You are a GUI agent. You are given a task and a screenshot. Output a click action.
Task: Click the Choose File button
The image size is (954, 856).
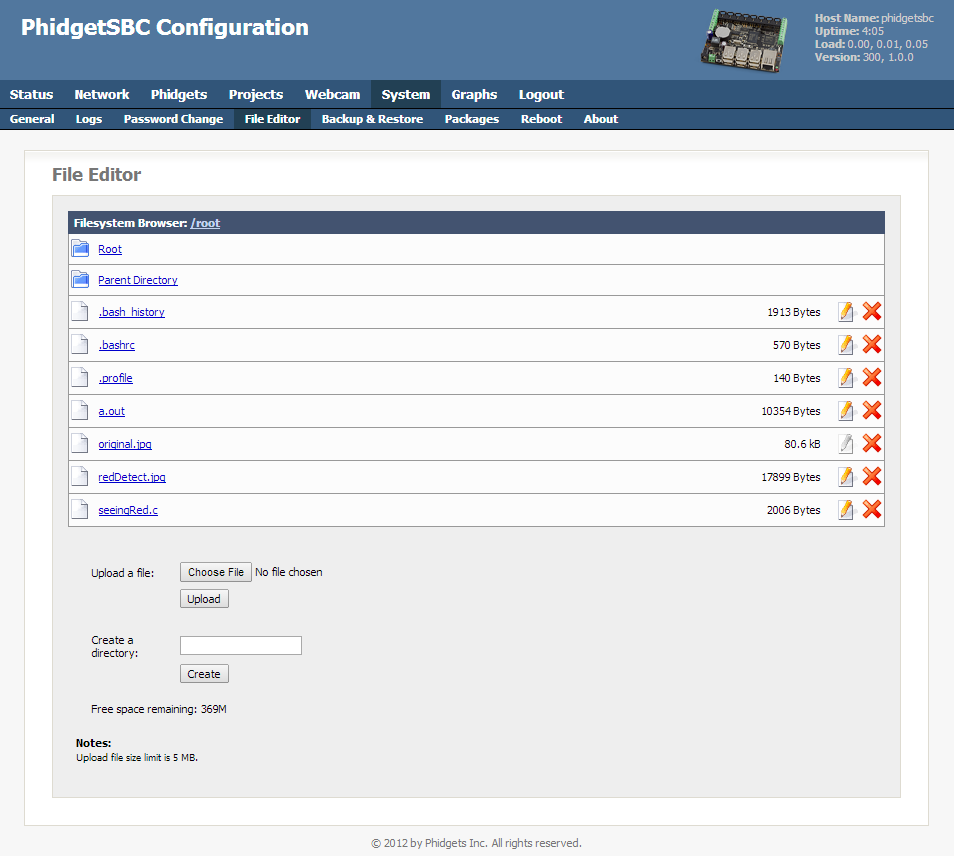click(216, 572)
